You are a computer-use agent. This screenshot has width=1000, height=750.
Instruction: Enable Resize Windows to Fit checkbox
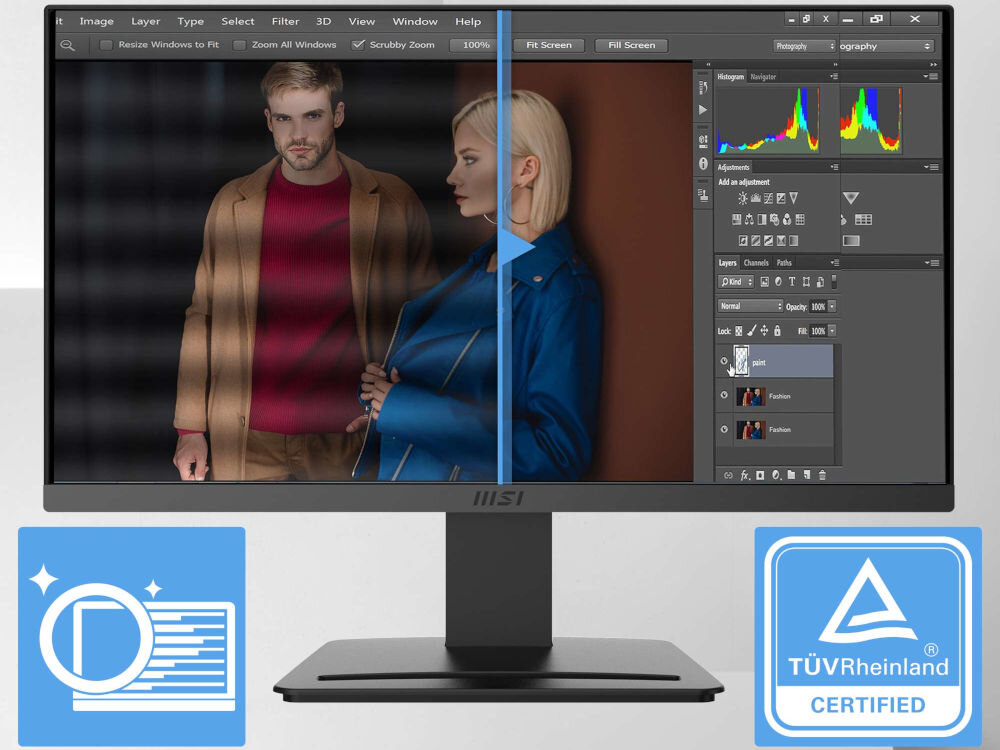click(106, 45)
